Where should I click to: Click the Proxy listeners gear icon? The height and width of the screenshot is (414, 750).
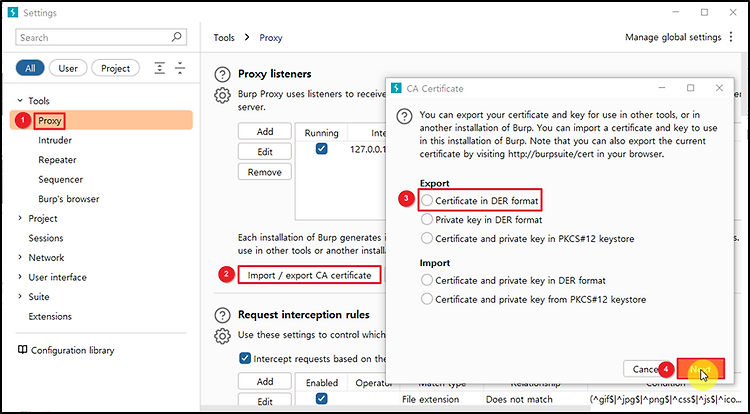222,95
